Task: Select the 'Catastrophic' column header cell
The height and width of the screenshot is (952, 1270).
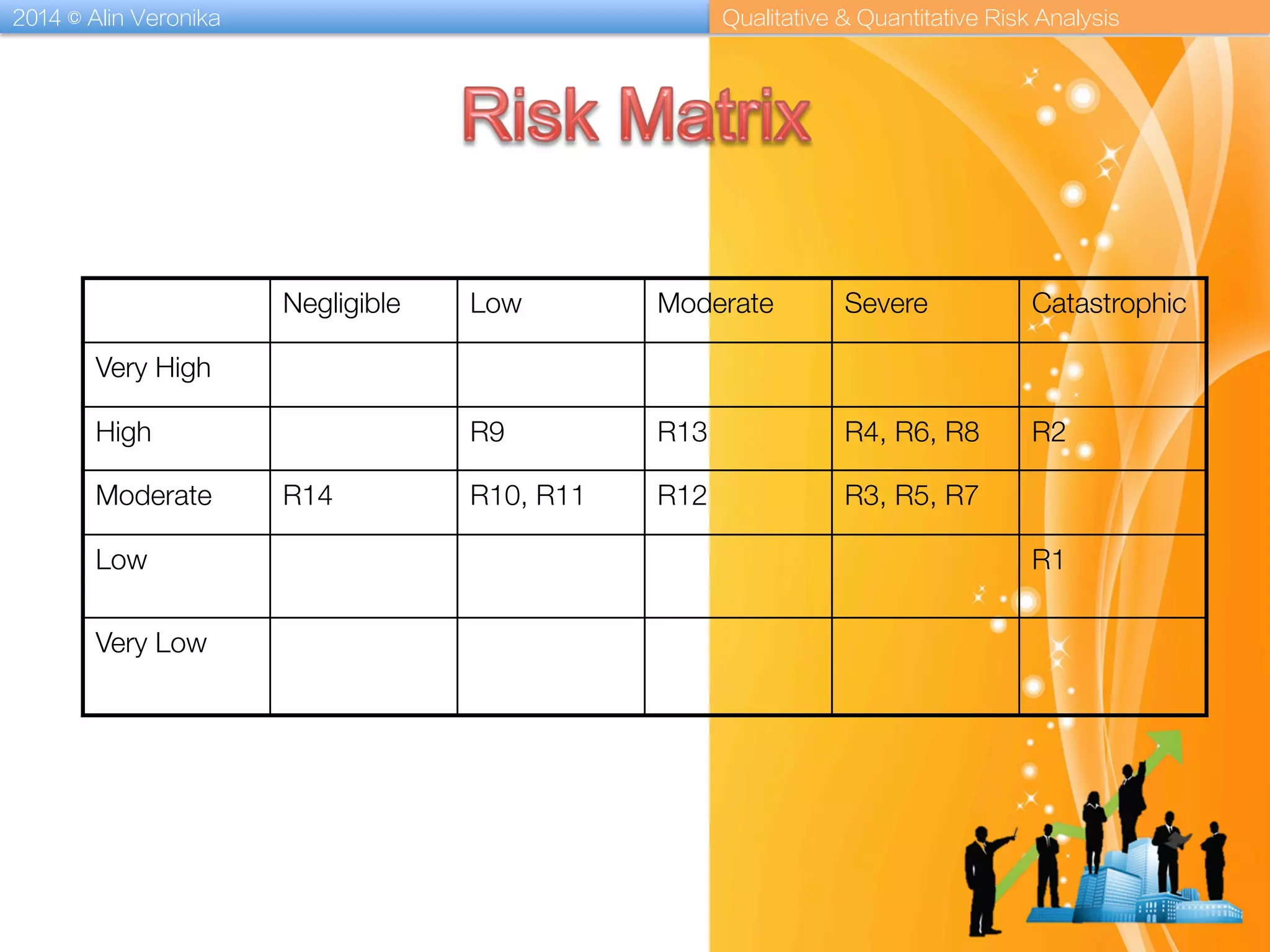Action: pyautogui.click(x=1112, y=311)
